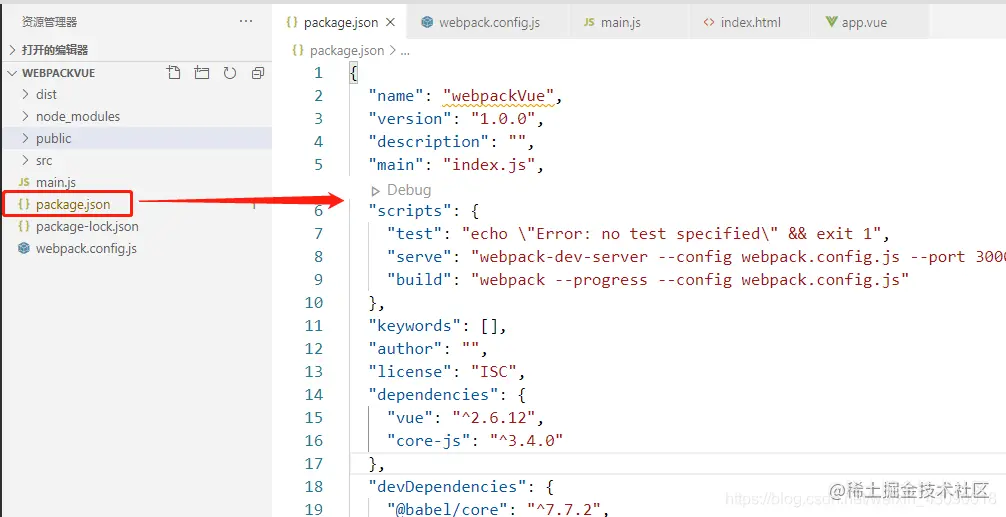
Task: Click the "index.js" value on line 5
Action: click(x=489, y=165)
